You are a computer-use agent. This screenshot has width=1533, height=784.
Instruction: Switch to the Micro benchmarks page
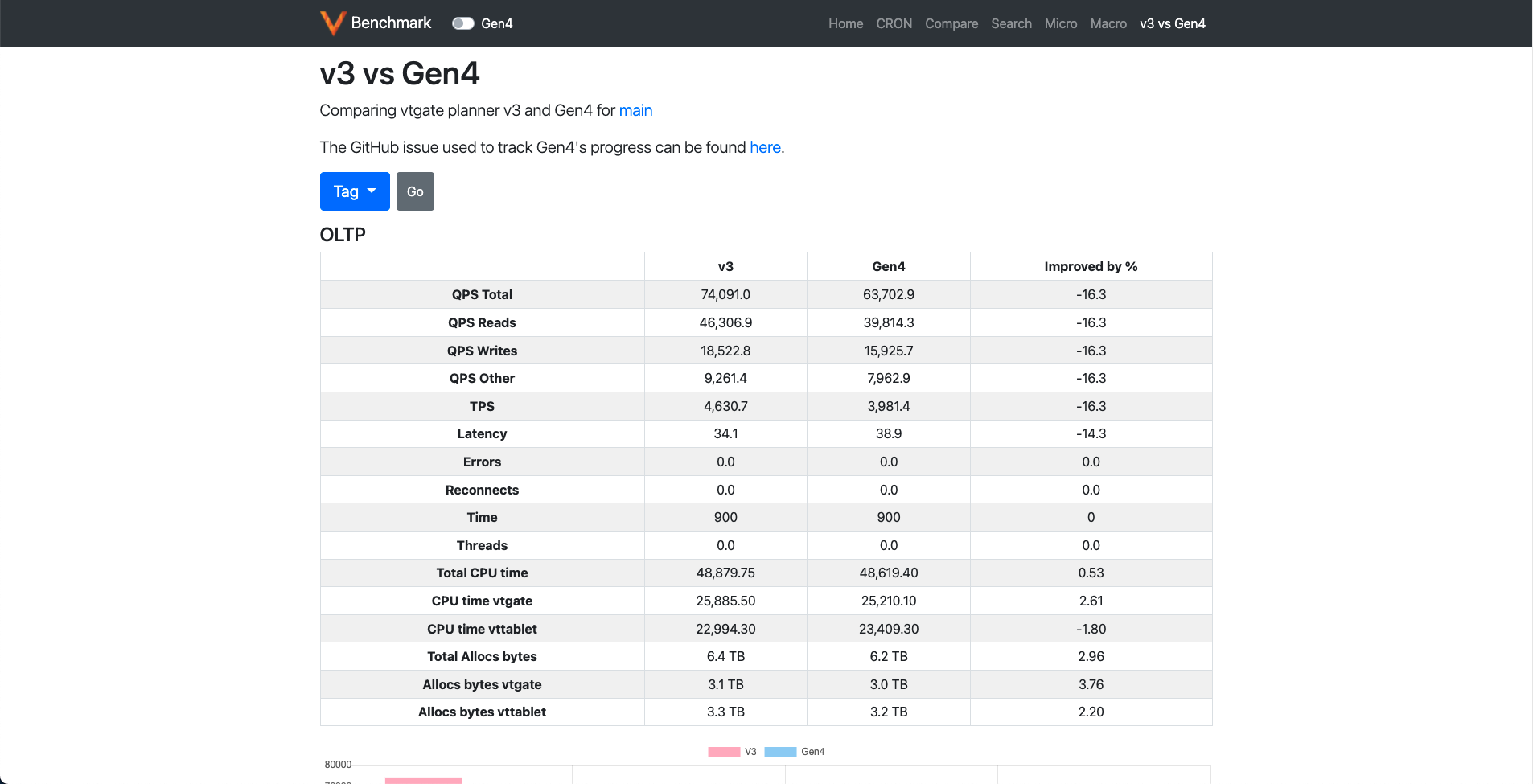1060,23
